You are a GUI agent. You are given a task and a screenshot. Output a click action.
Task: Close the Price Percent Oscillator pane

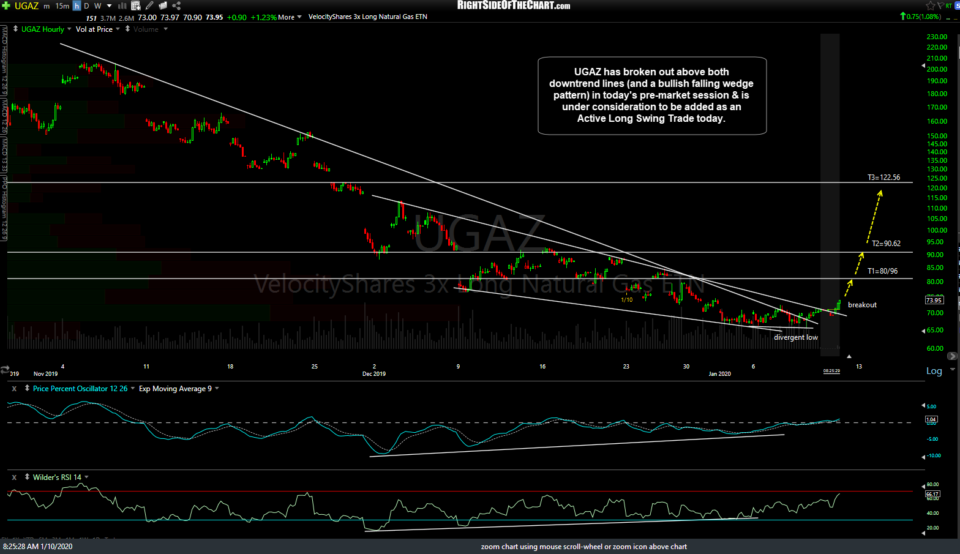click(x=12, y=387)
